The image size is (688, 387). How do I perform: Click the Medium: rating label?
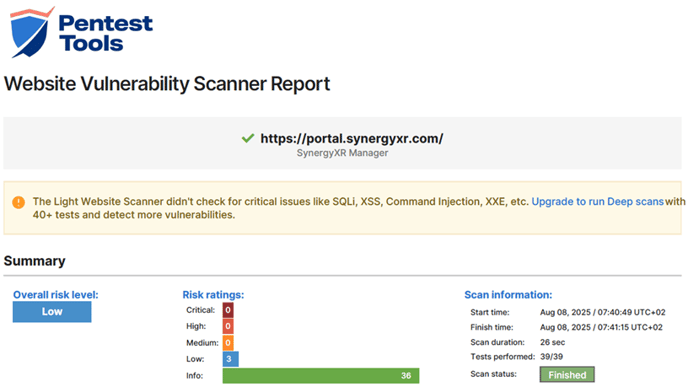click(202, 343)
